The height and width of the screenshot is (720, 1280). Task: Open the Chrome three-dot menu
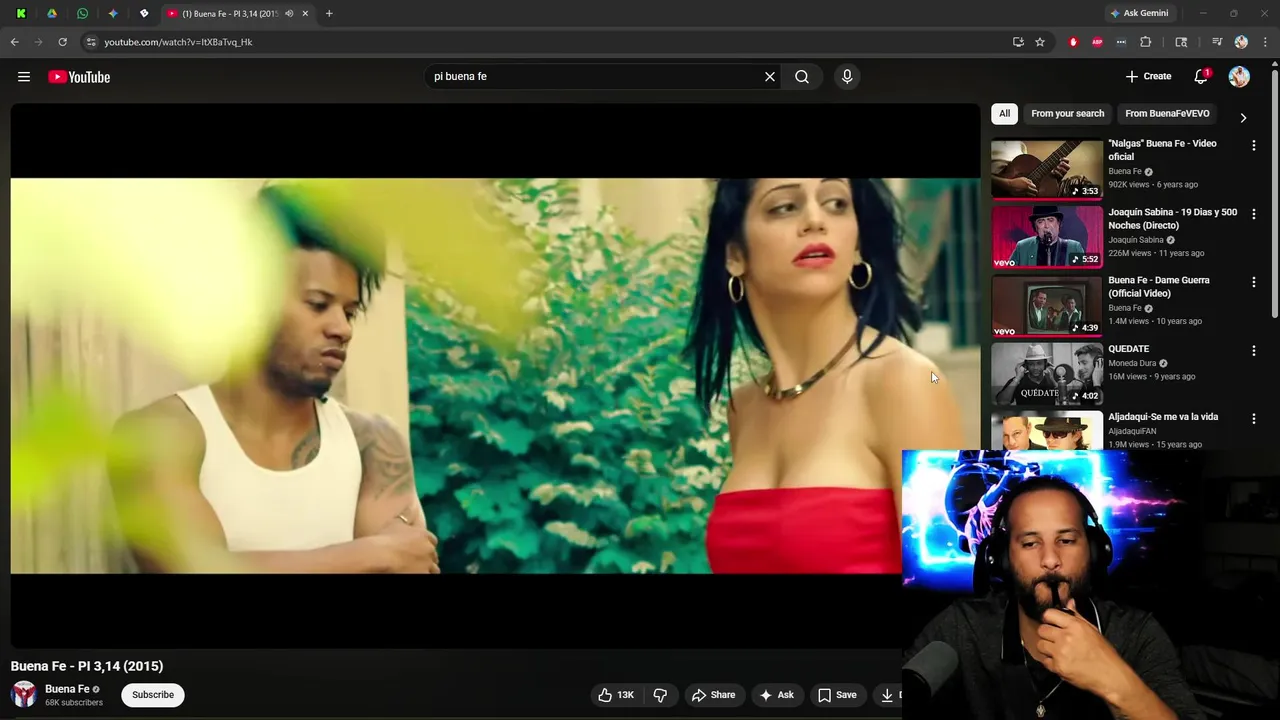click(x=1263, y=42)
